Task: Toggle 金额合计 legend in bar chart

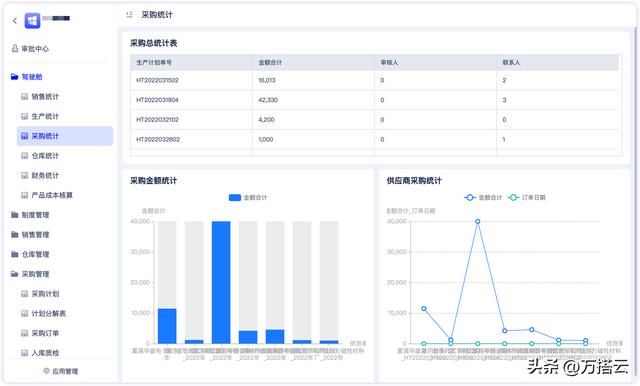Action: tap(248, 197)
